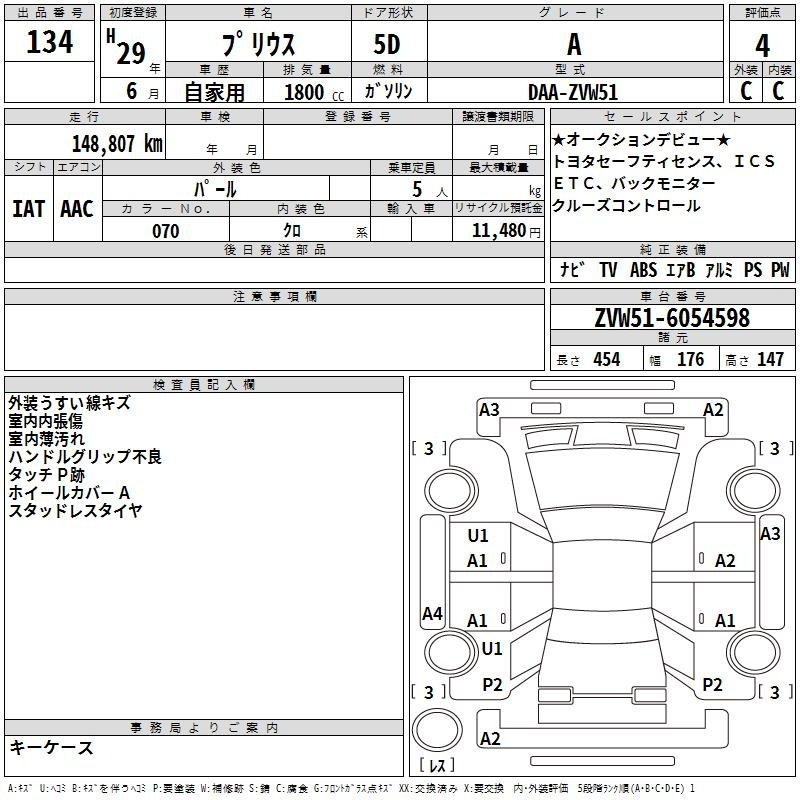Select the セールスポイント header
This screenshot has width=800, height=800.
pyautogui.click(x=672, y=117)
